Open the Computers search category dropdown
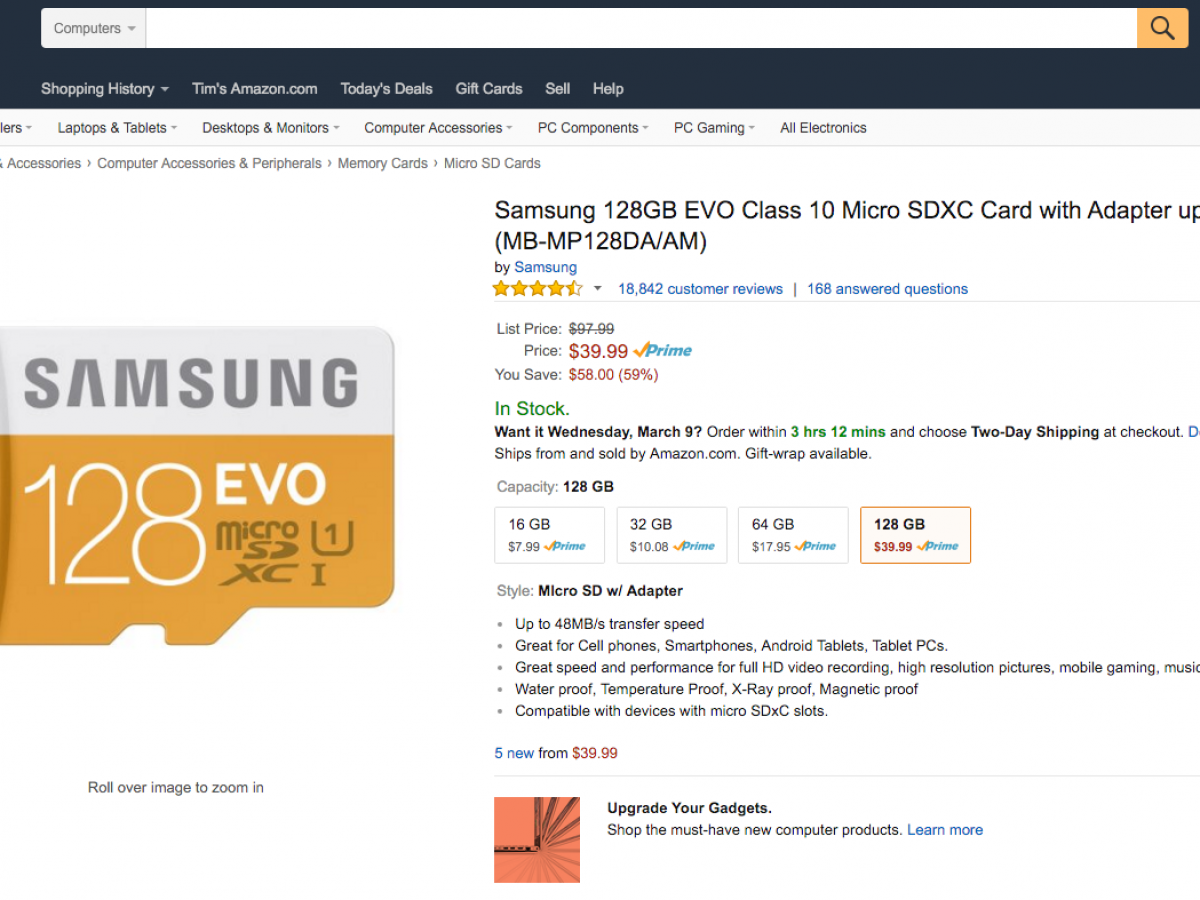 pos(94,28)
